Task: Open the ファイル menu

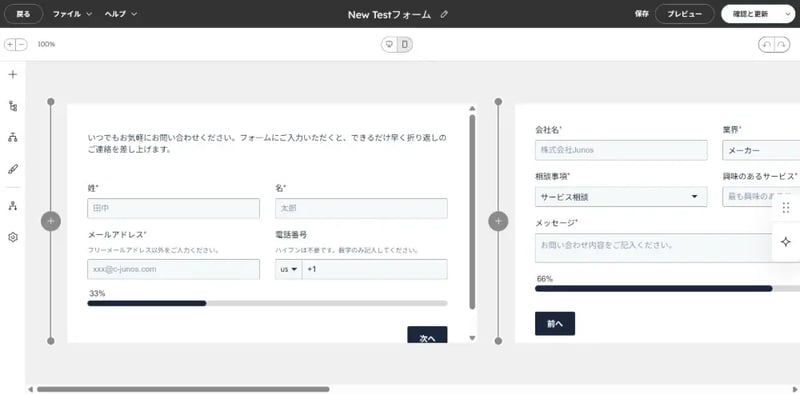Action: click(72, 14)
